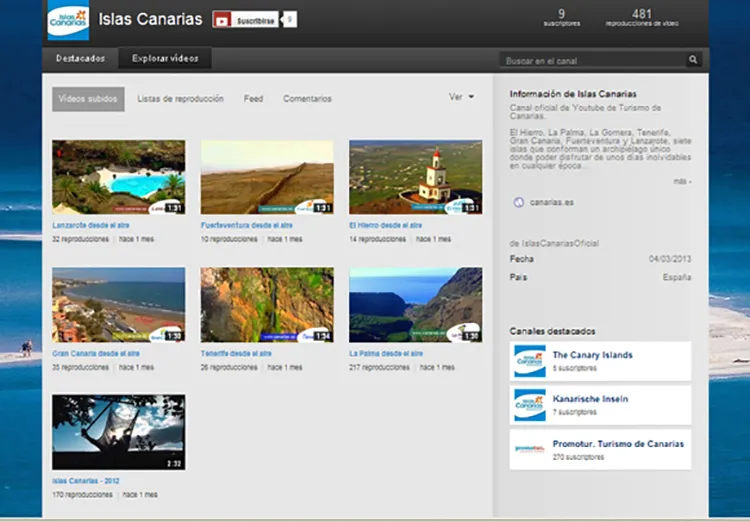
Task: Switch to the Explorar vídeos tab
Action: pos(165,59)
